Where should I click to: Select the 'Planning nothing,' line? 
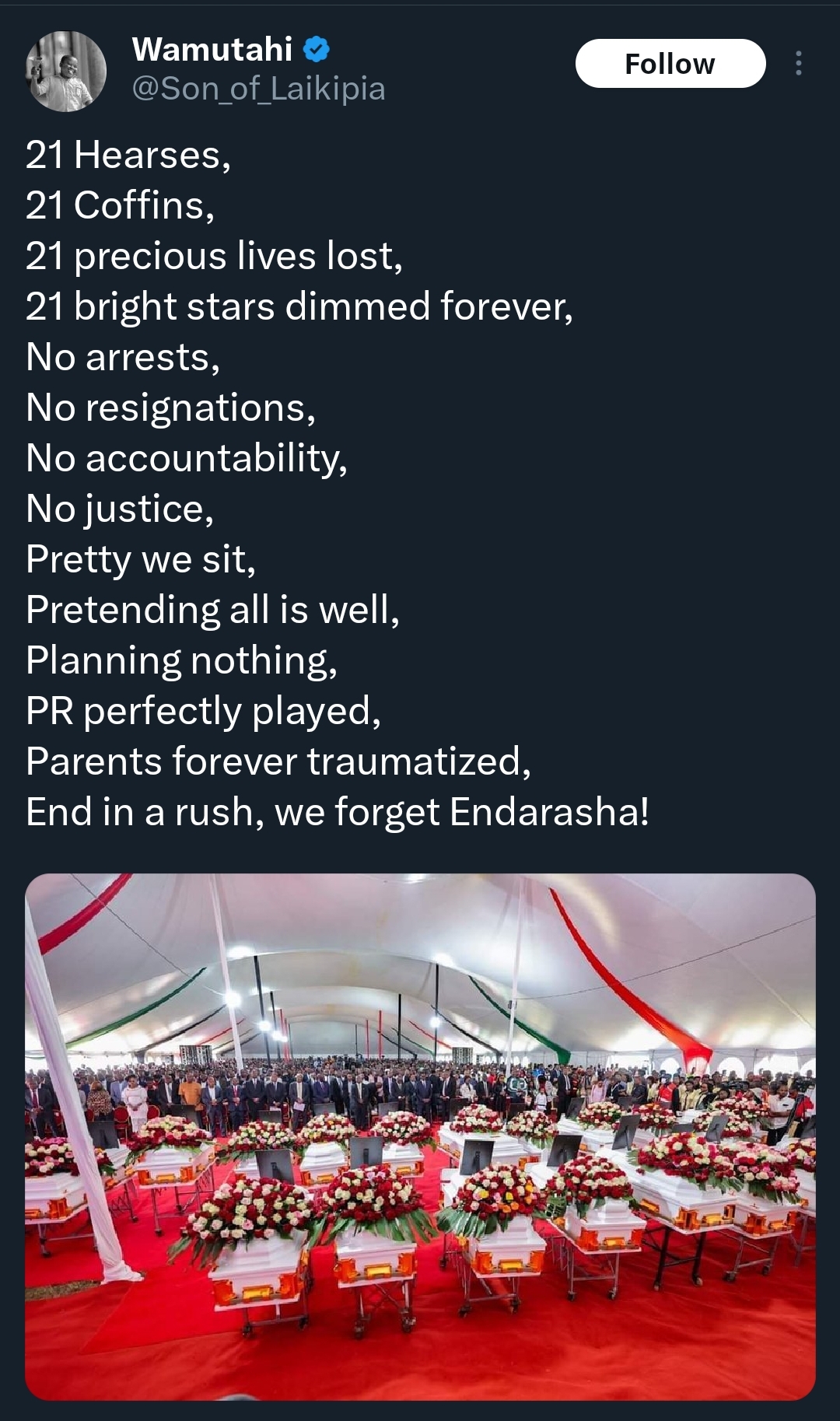point(182,660)
